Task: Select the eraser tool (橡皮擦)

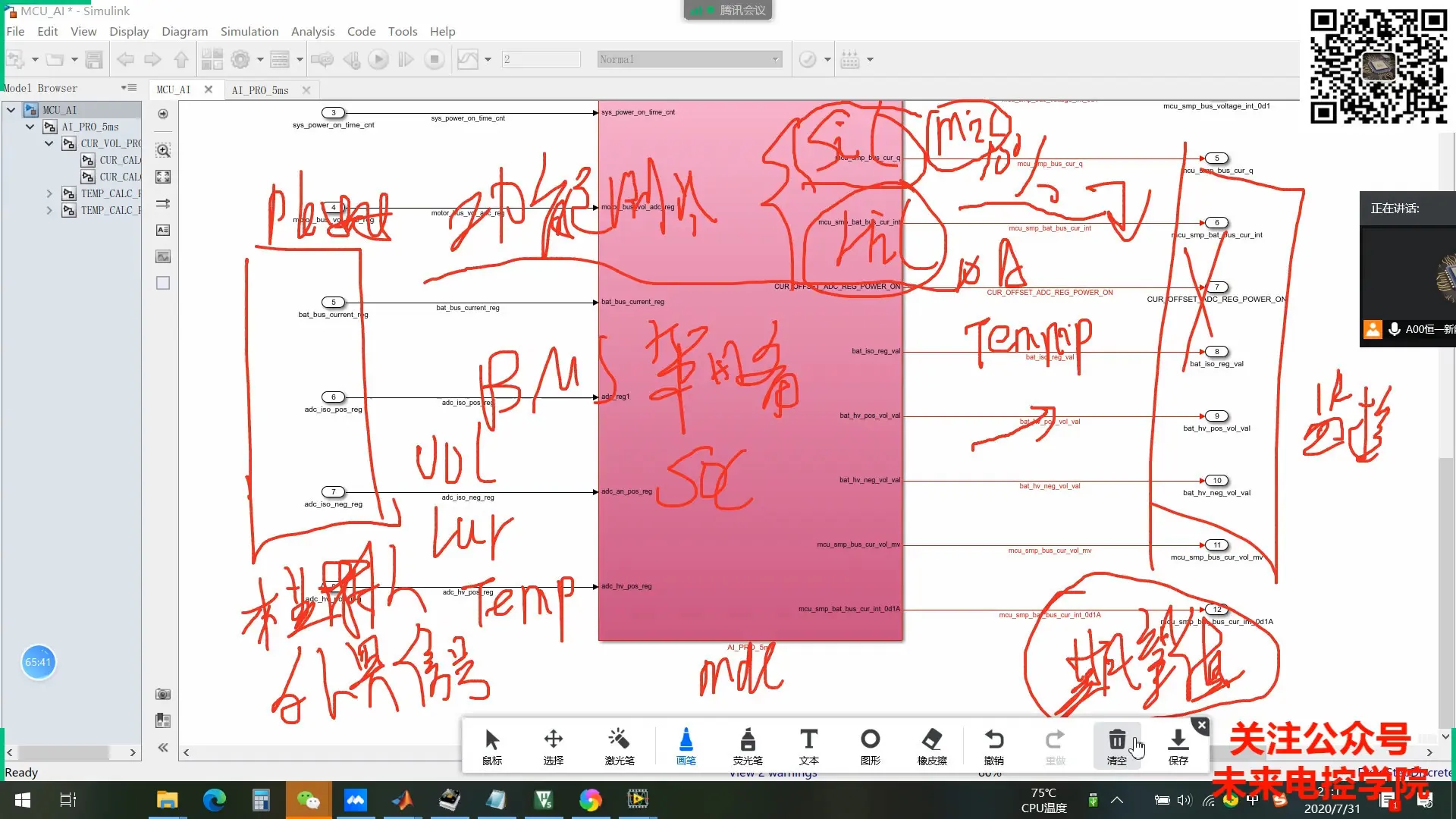Action: click(x=931, y=746)
